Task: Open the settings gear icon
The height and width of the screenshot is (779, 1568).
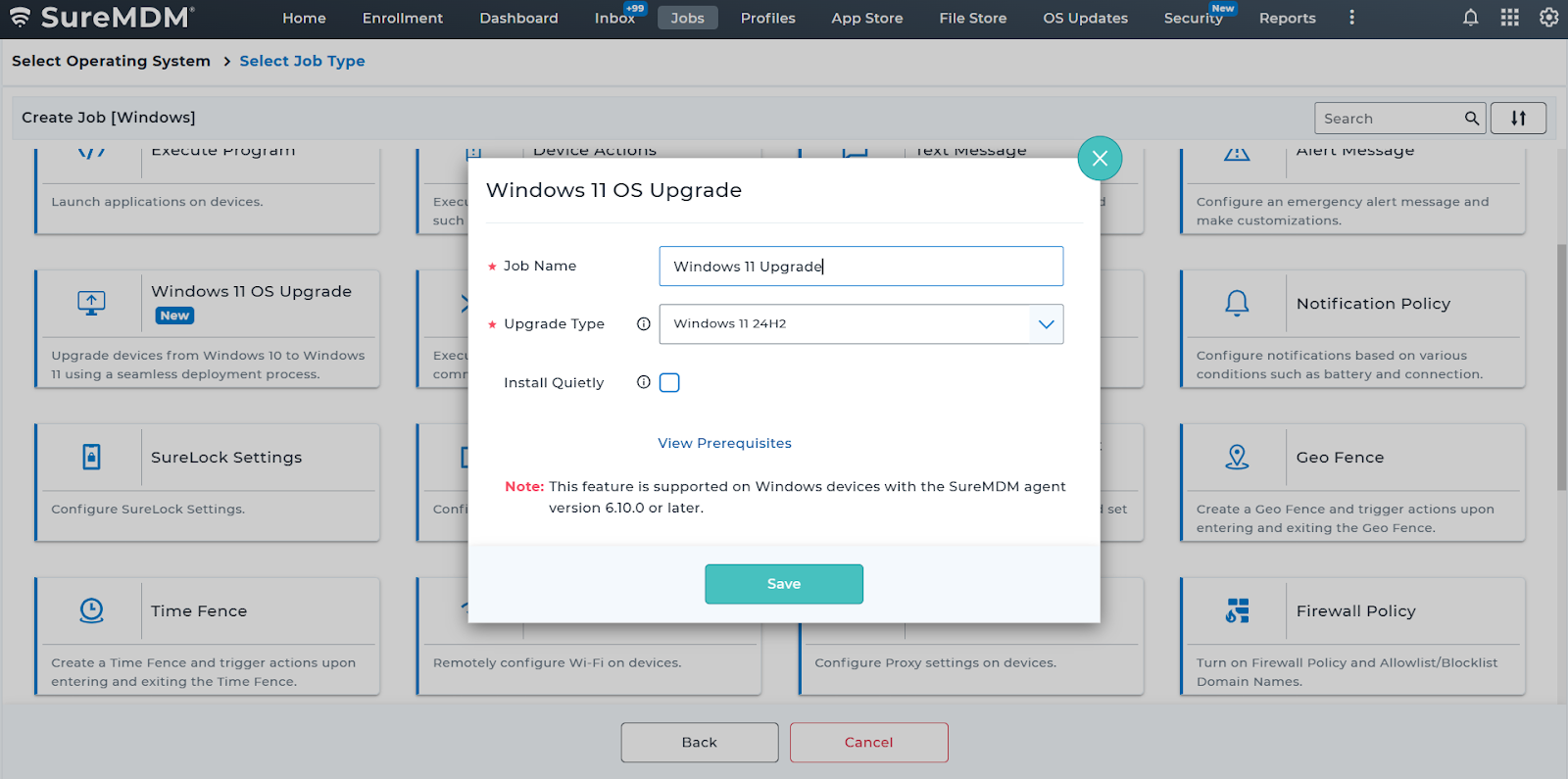Action: pyautogui.click(x=1548, y=18)
